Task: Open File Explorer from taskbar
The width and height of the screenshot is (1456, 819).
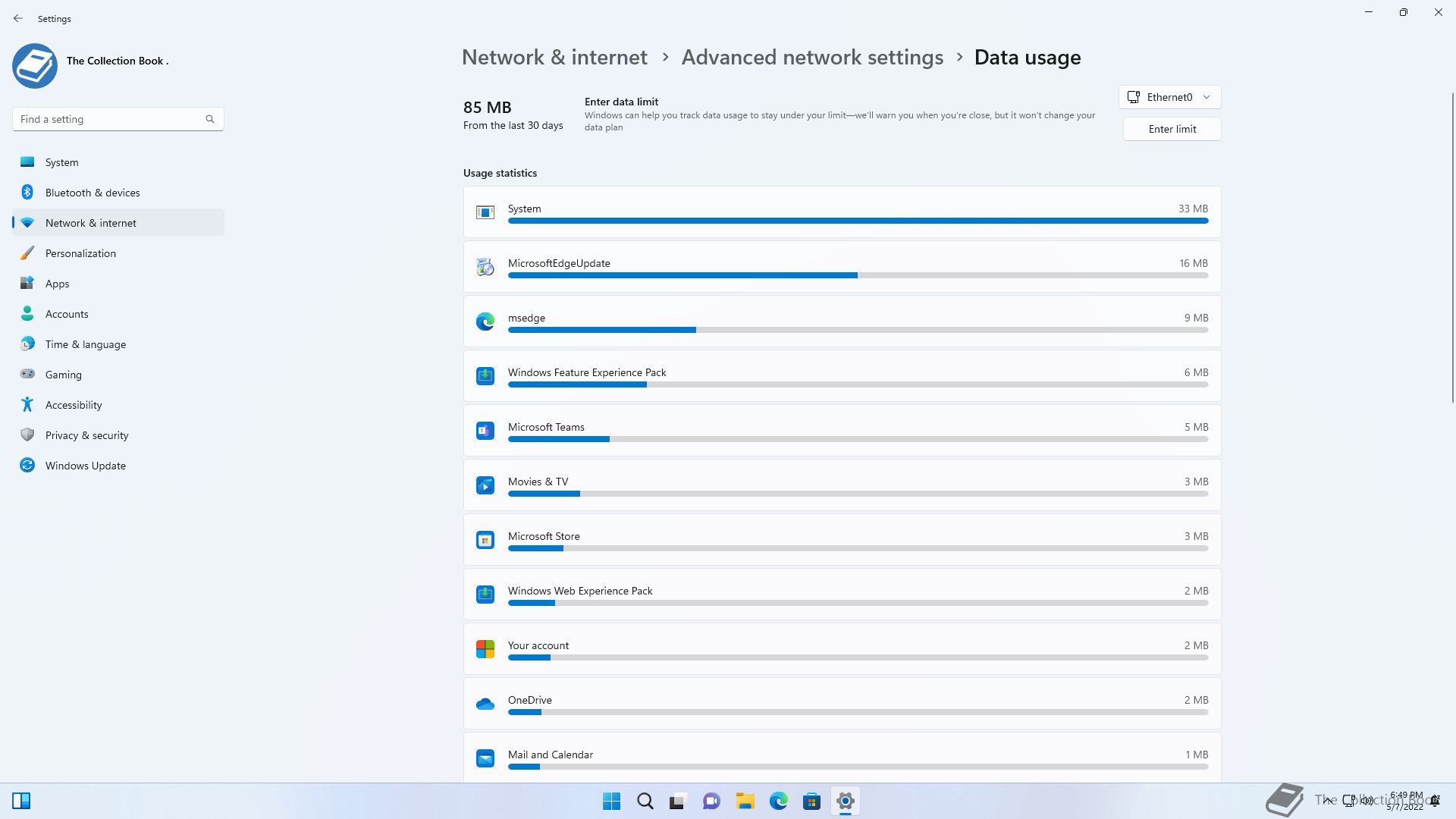Action: click(x=745, y=801)
